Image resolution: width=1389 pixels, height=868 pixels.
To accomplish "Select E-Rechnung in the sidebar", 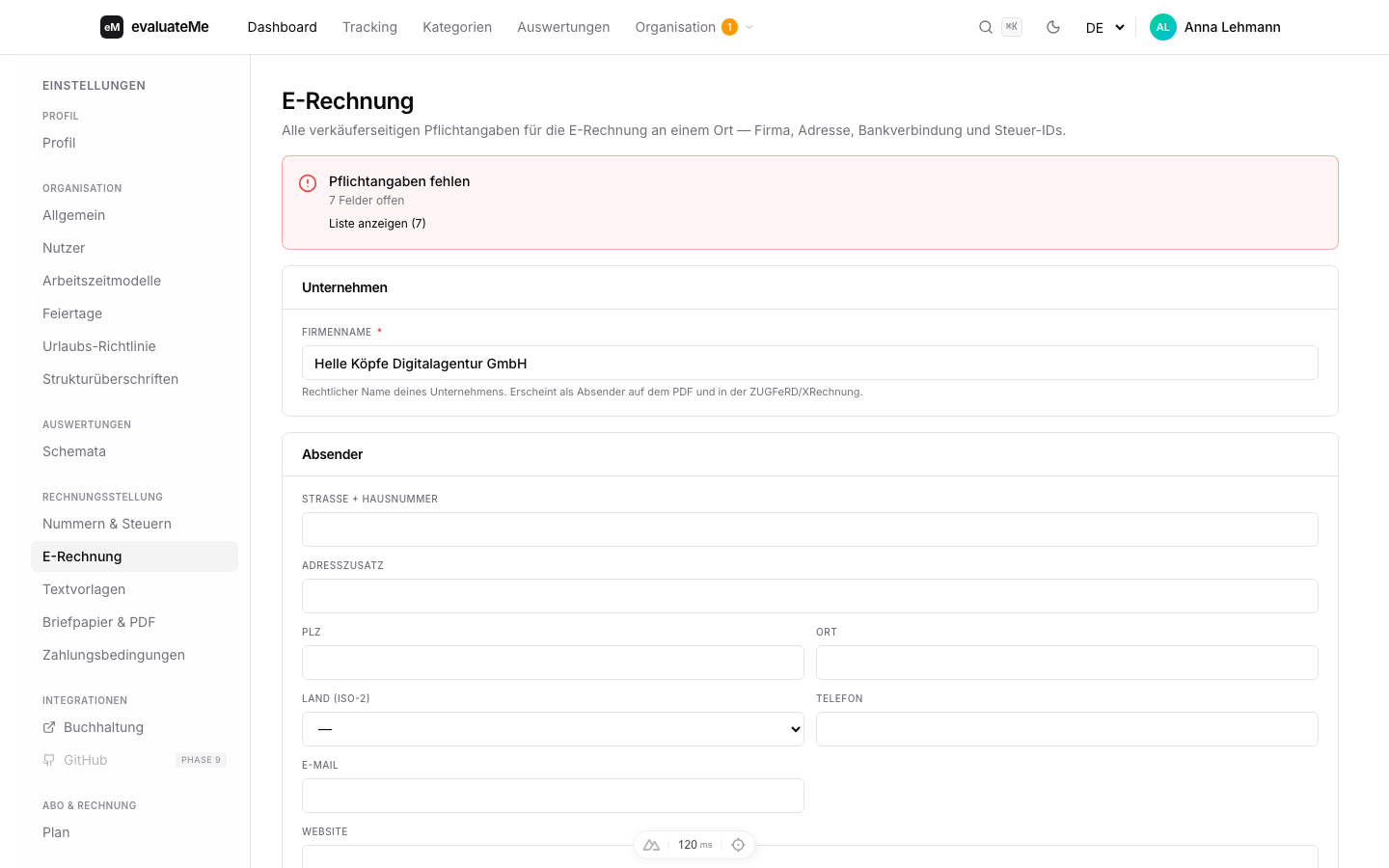I will click(134, 556).
